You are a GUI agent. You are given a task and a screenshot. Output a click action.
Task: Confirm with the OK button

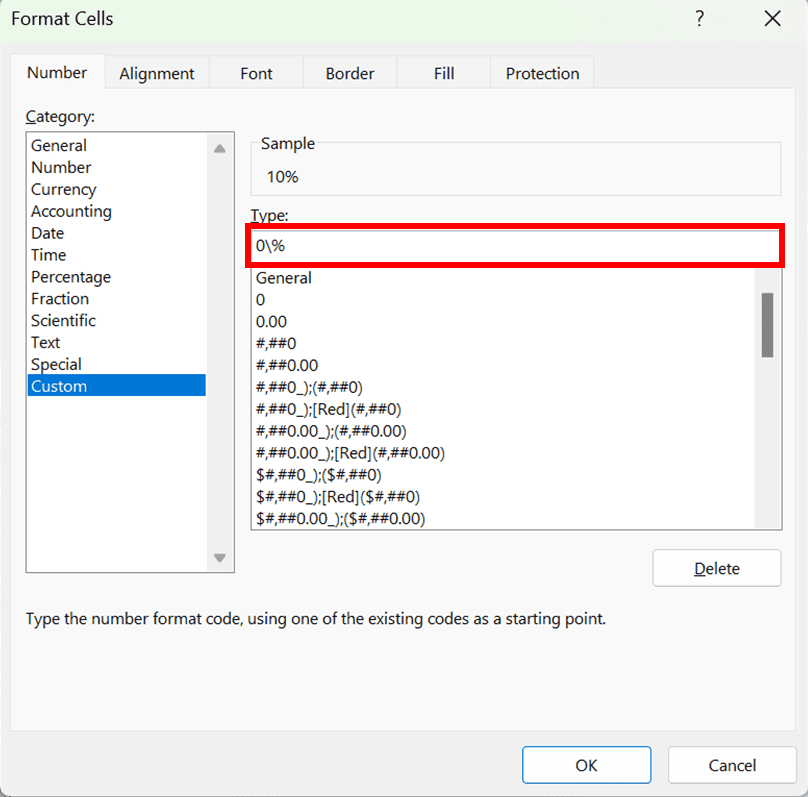(x=586, y=765)
